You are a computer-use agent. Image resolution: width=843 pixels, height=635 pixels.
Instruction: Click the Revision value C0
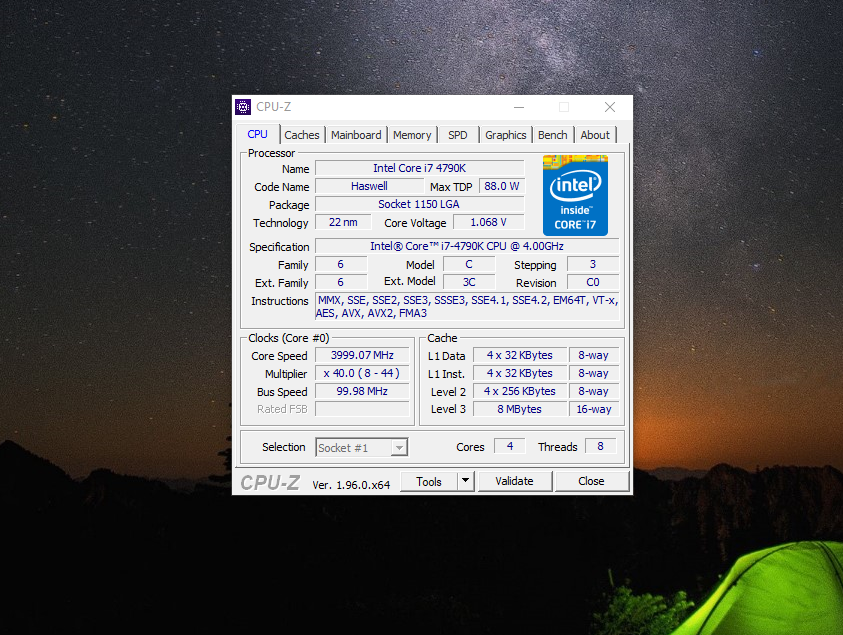point(593,282)
